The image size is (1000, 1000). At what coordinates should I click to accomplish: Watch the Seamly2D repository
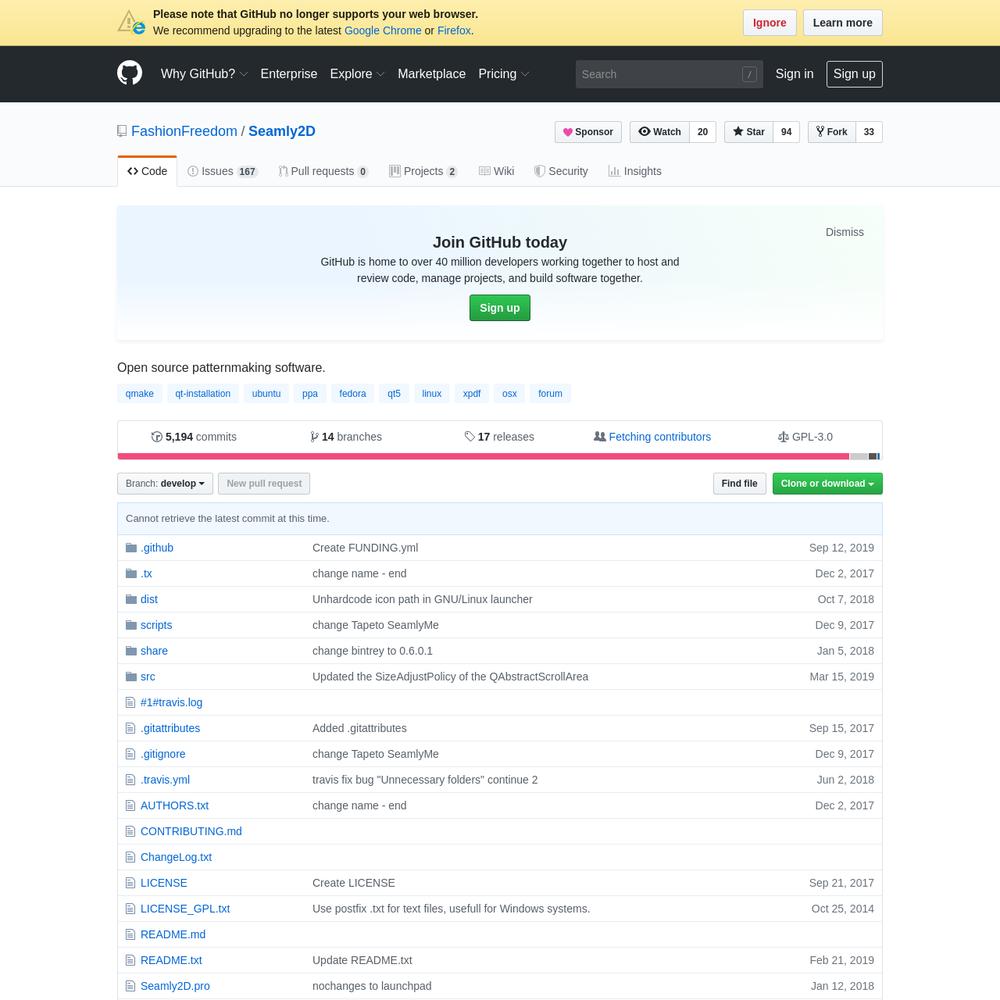point(660,132)
